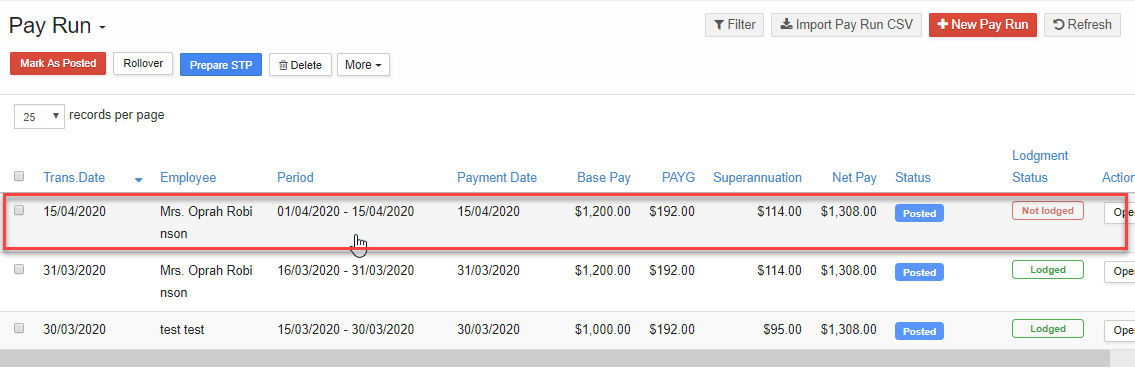Image resolution: width=1135 pixels, height=387 pixels.
Task: Expand the More dropdown button
Action: (x=363, y=64)
